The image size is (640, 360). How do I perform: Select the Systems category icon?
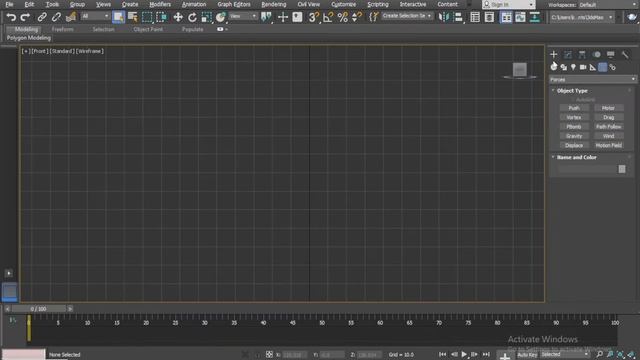(x=612, y=67)
